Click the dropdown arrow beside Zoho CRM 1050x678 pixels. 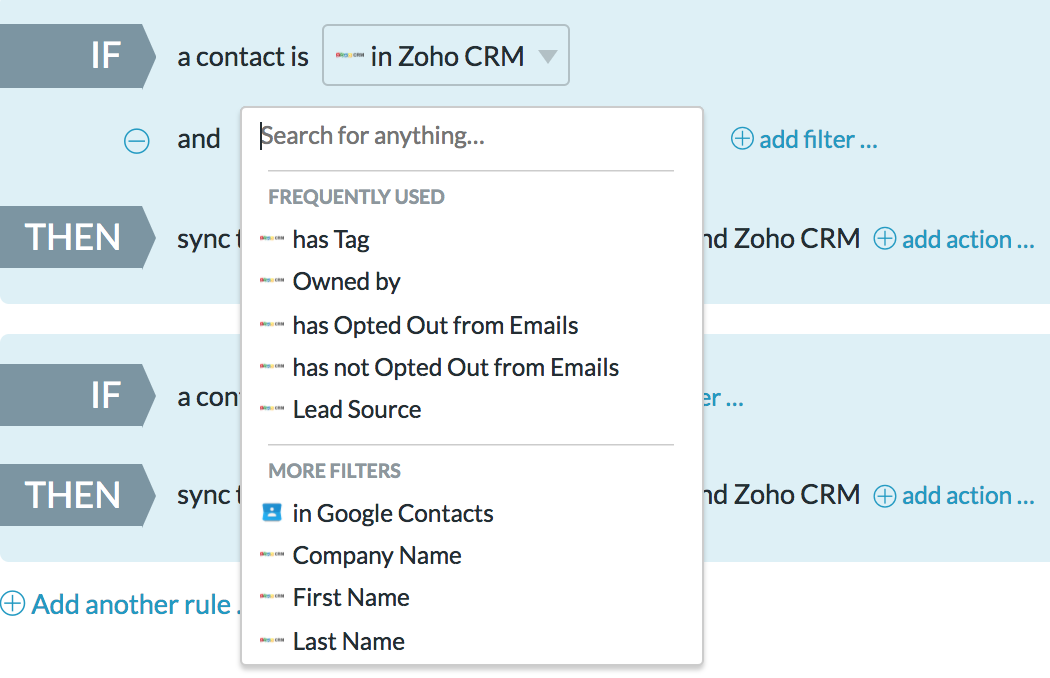coord(548,56)
